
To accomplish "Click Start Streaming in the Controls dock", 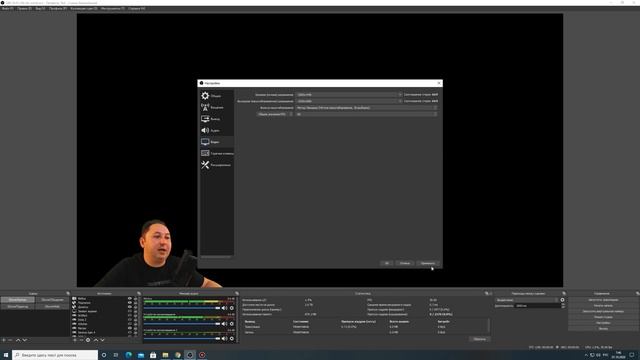I will [x=603, y=300].
